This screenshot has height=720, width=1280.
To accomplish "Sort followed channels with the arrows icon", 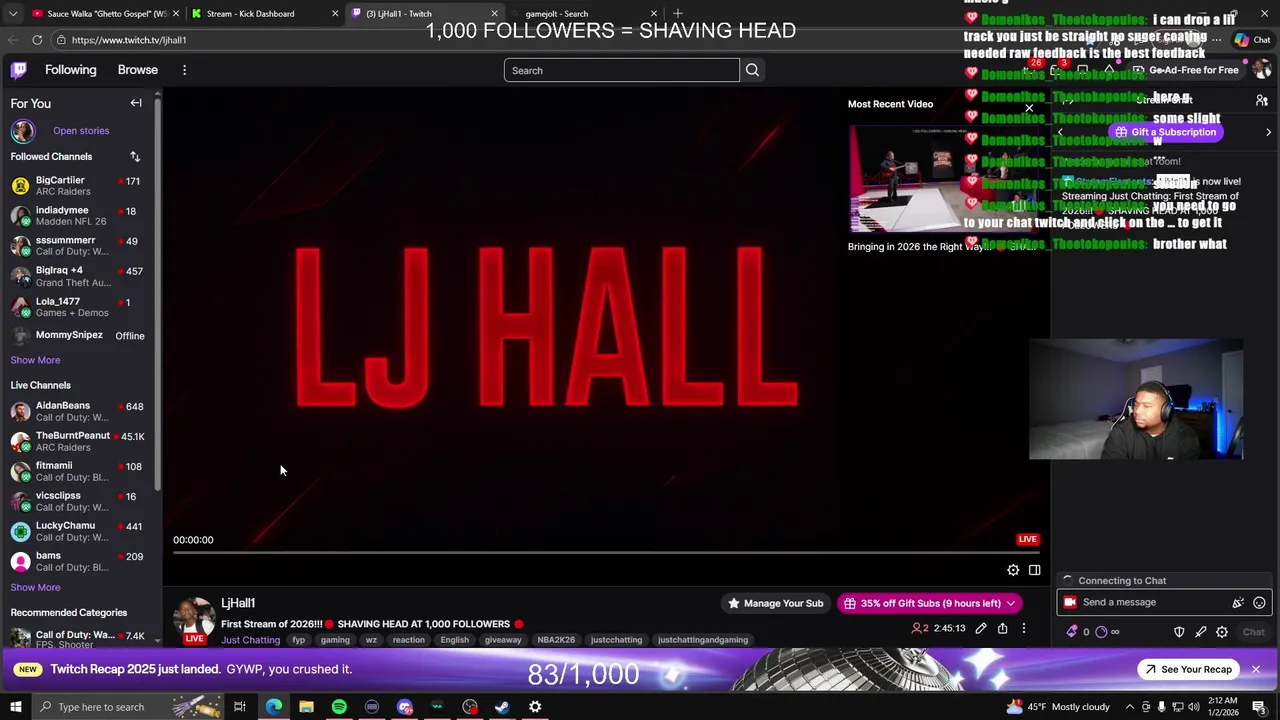I will point(135,157).
